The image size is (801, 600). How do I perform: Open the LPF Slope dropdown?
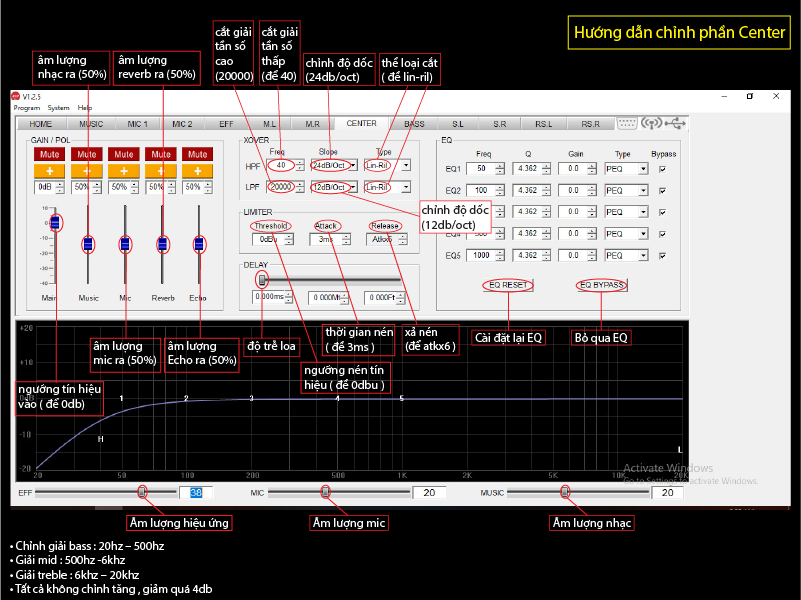coord(353,187)
